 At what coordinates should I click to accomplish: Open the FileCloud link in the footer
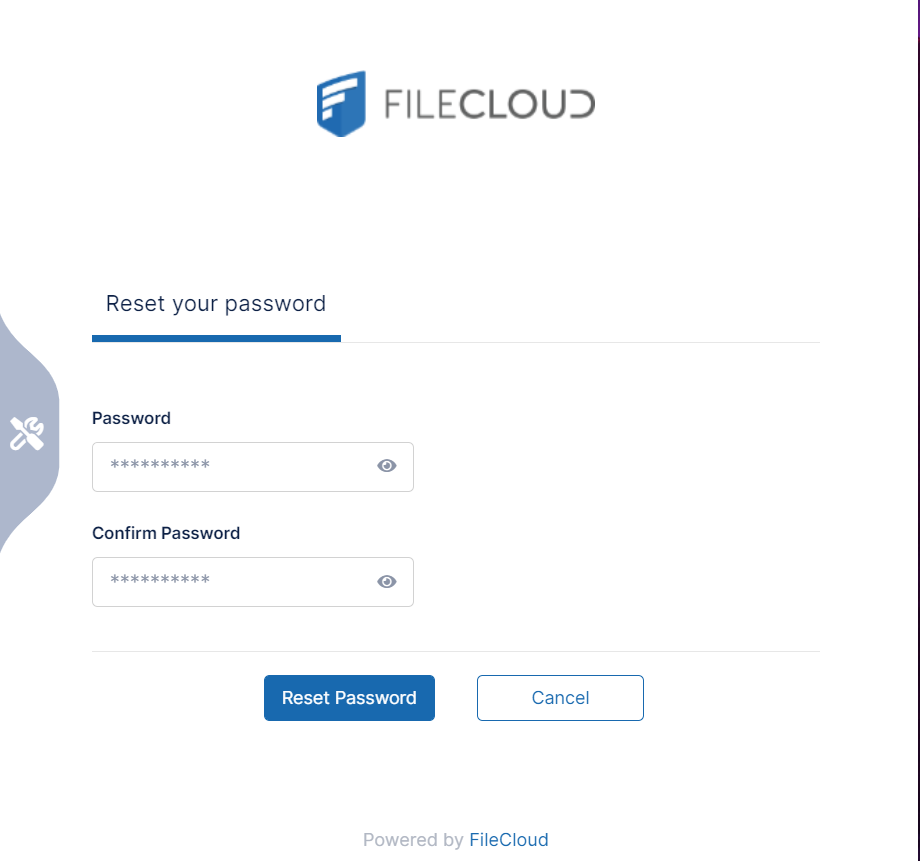tap(508, 840)
